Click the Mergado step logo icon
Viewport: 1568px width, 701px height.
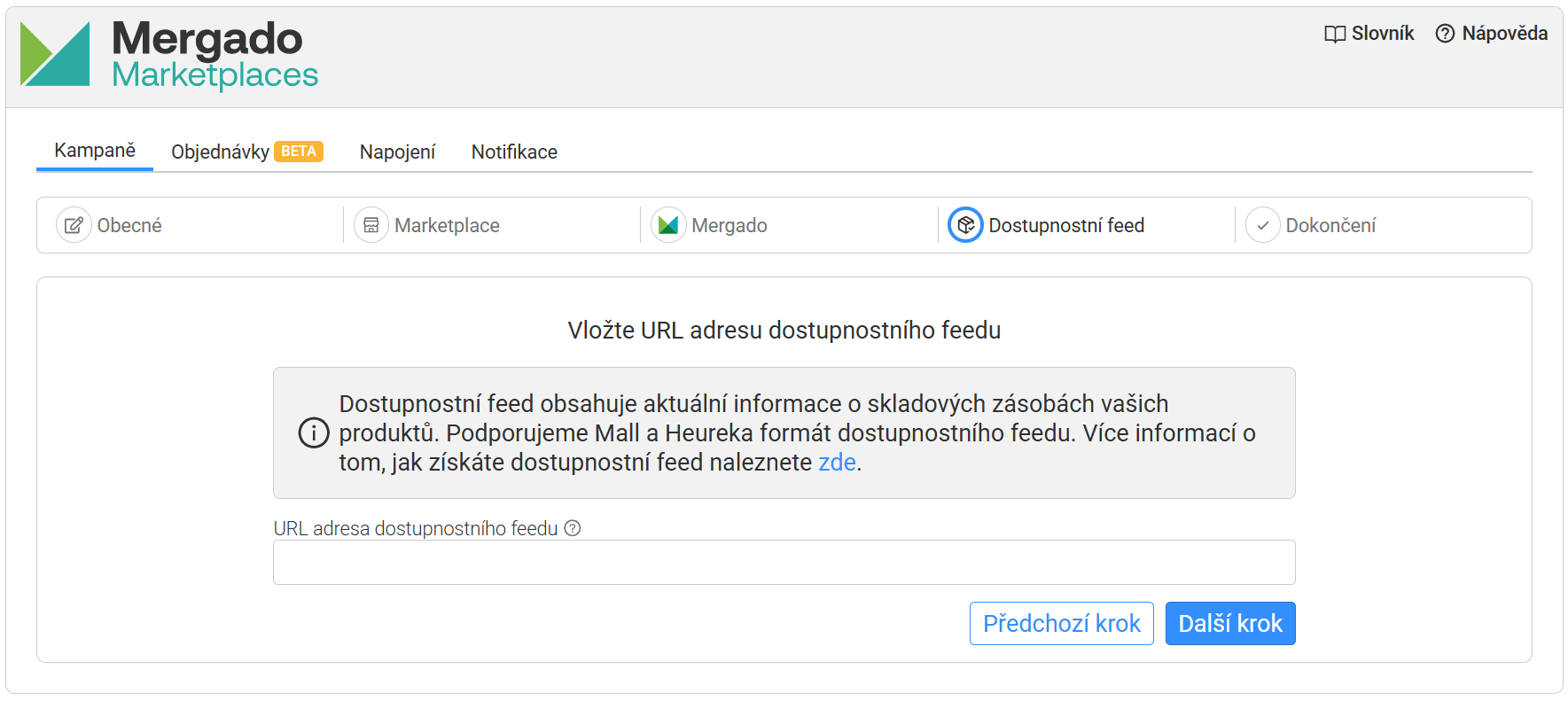coord(668,225)
